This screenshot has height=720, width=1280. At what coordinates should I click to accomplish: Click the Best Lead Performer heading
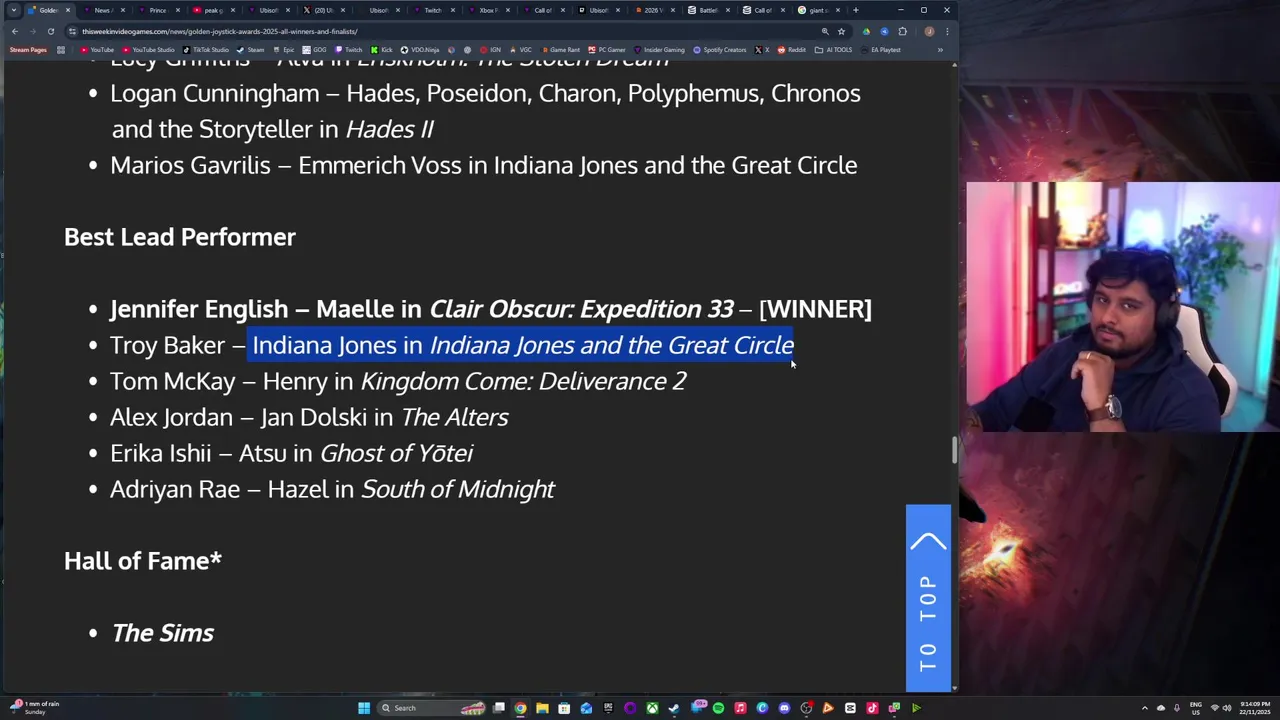point(180,237)
